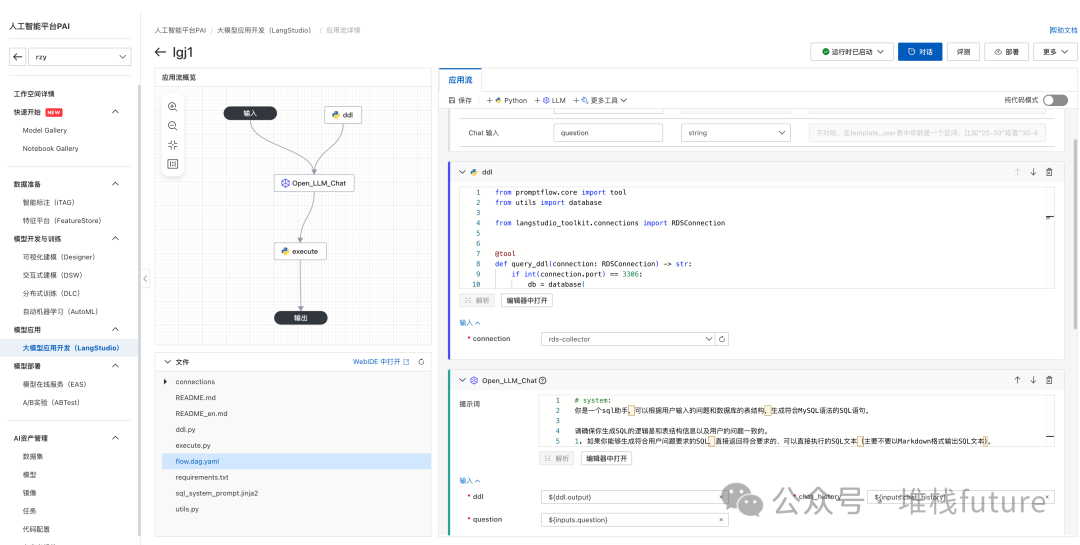Screen dimensions: 1080x545
Task: Add a Python node
Action: point(507,100)
